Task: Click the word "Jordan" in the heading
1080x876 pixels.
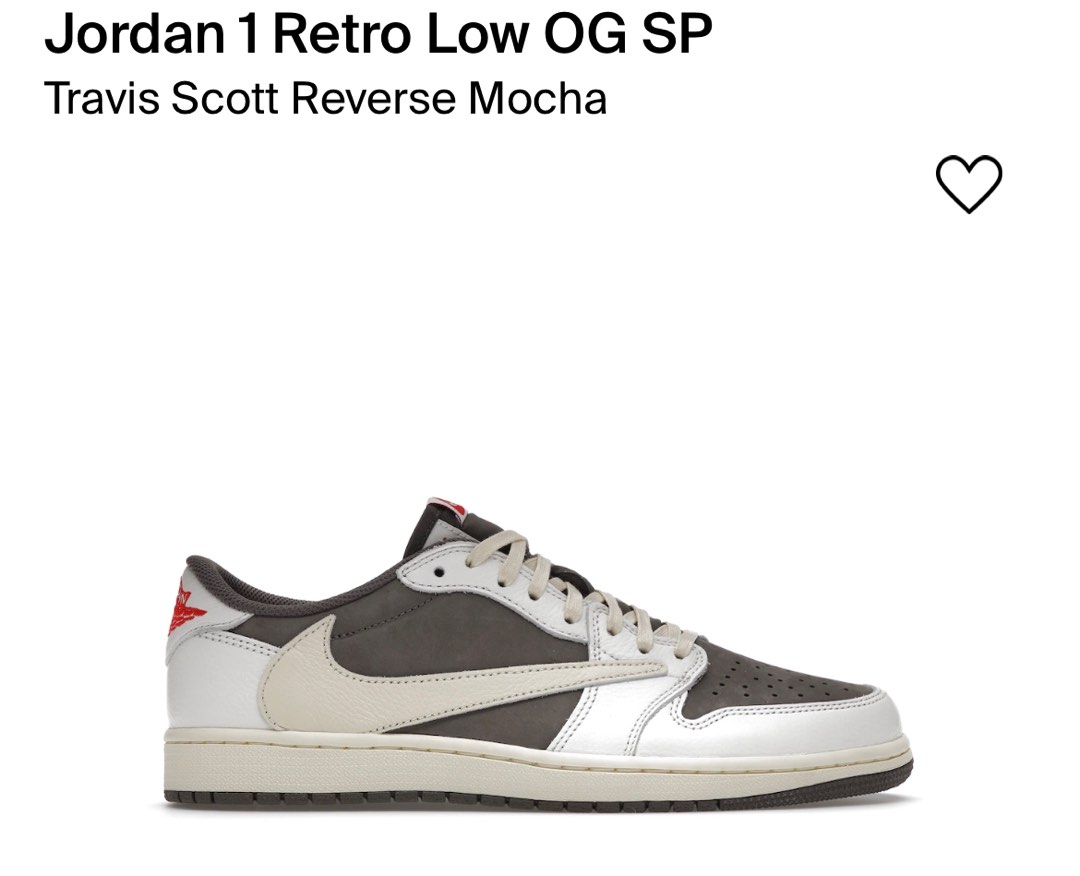Action: 135,33
